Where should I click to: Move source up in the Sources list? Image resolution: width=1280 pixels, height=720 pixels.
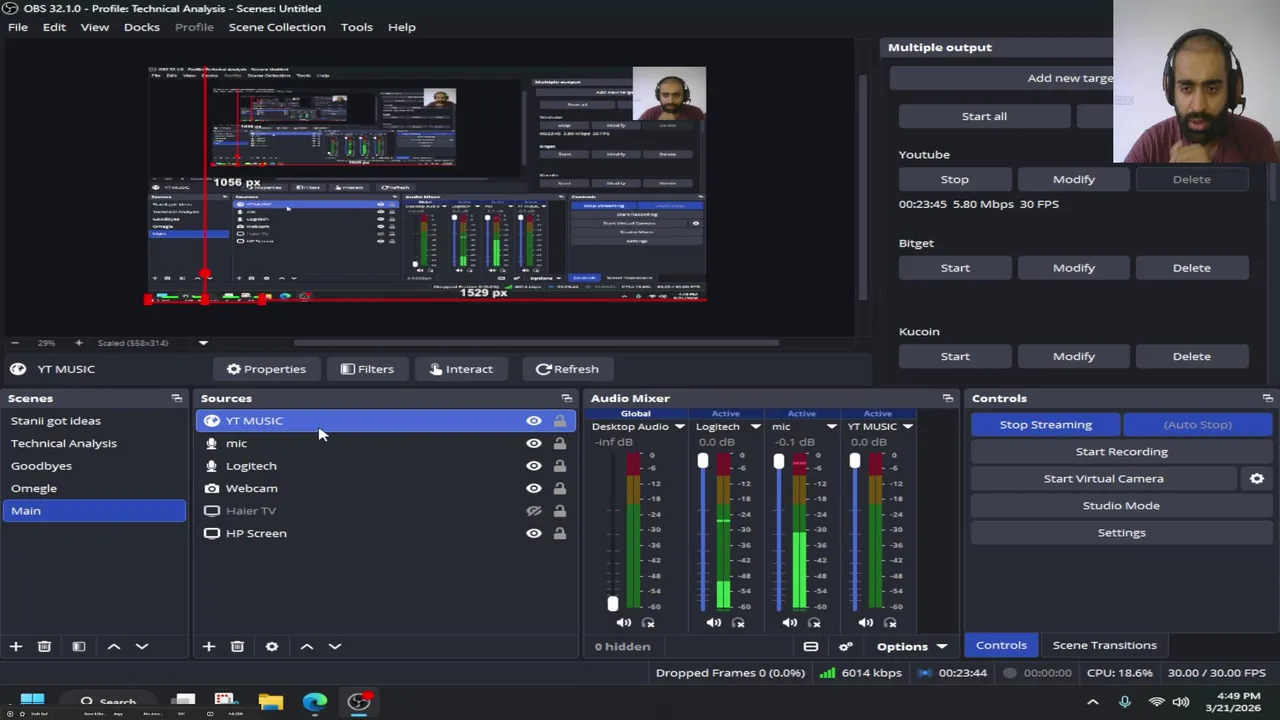tap(307, 647)
